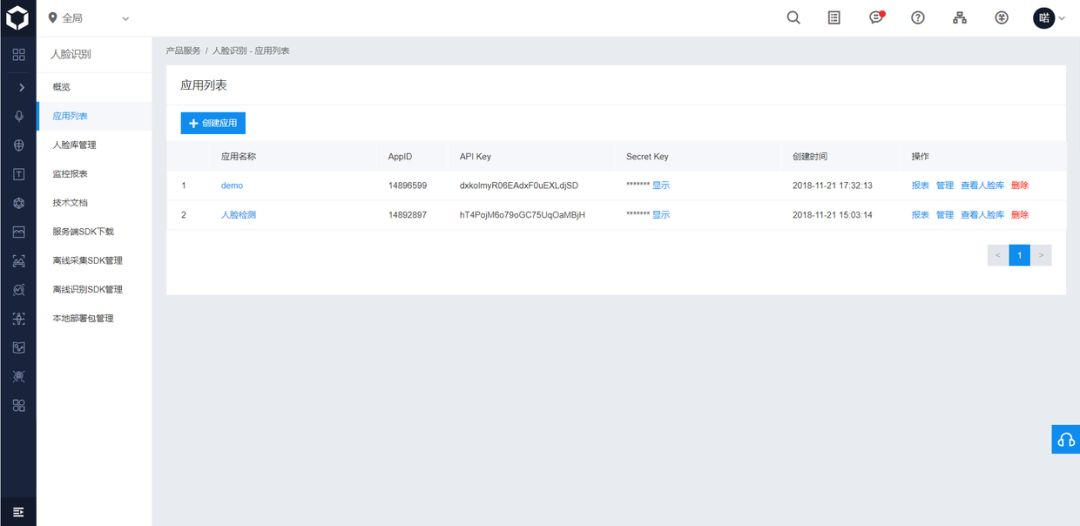Click the API Key hT4PojM6o79oGC75UqOaMBjH

[523, 215]
